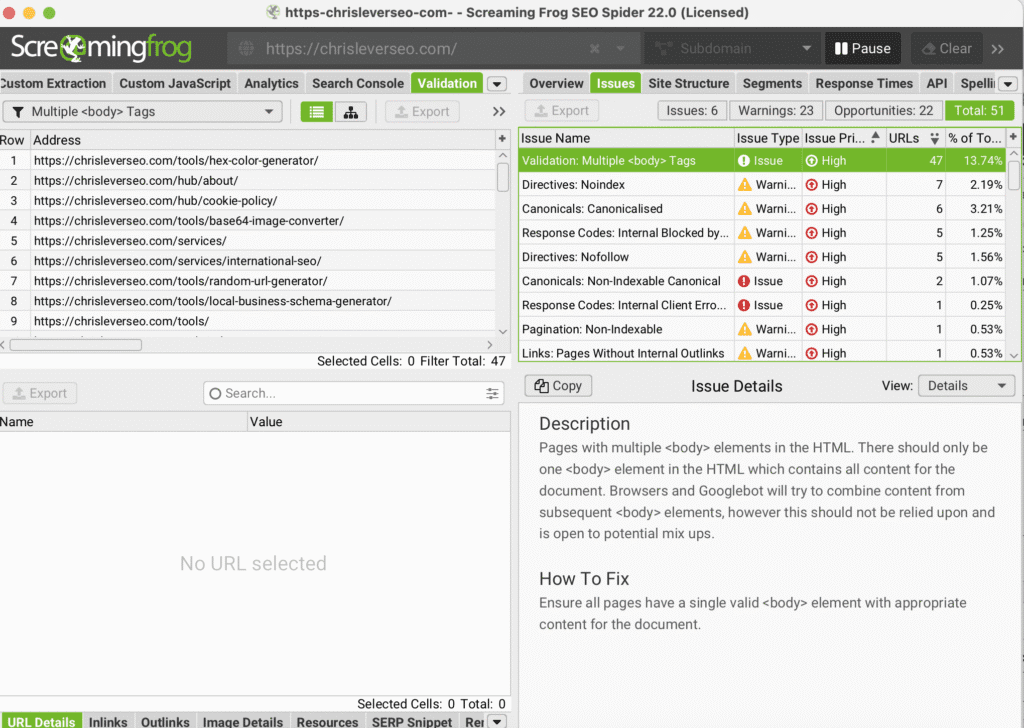The width and height of the screenshot is (1024, 728).
Task: Toggle the Warnings: 23 filter
Action: click(x=776, y=111)
